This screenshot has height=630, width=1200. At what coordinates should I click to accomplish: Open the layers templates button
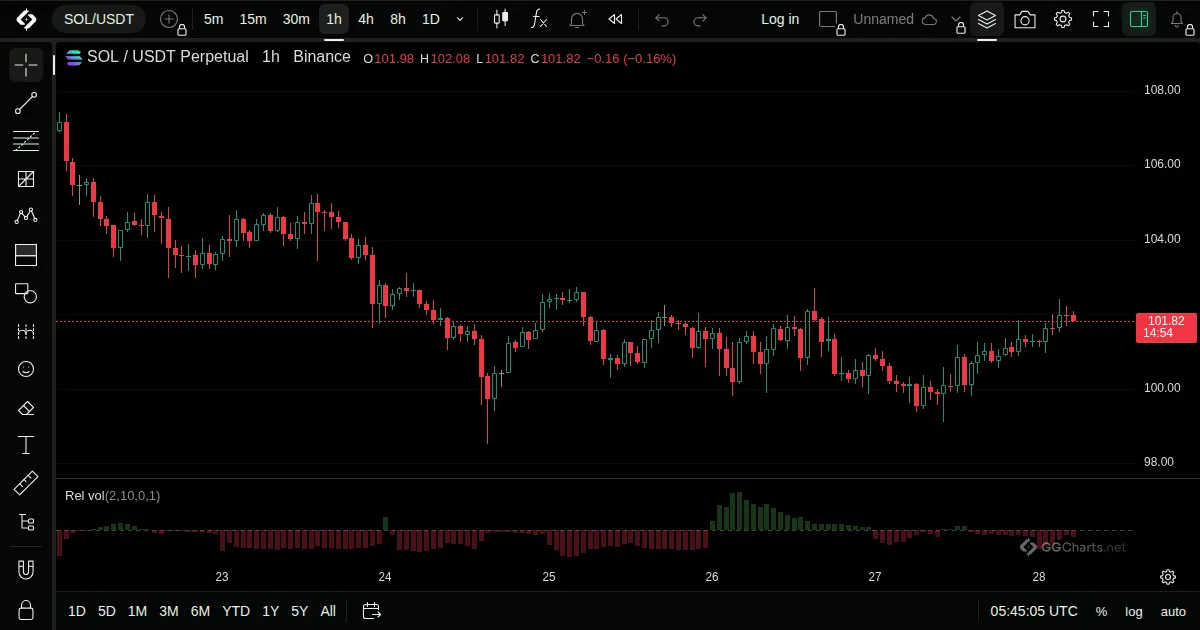pos(987,19)
